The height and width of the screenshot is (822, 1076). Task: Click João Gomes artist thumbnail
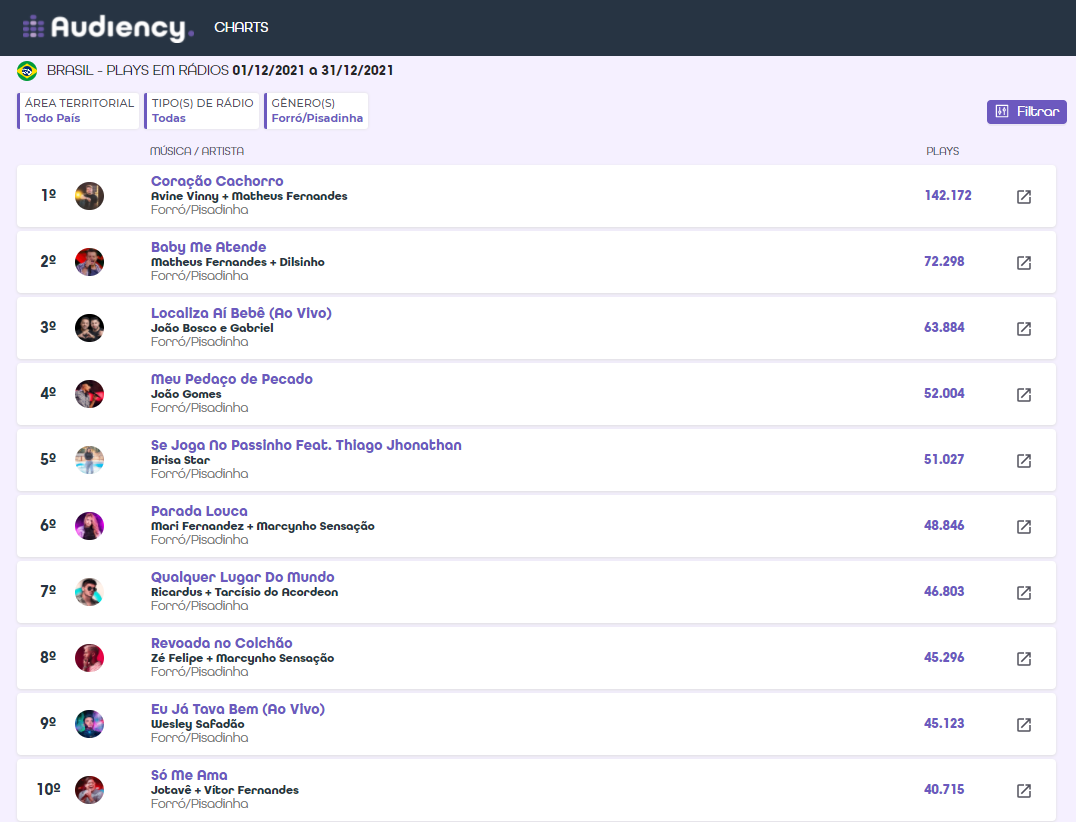pyautogui.click(x=89, y=393)
